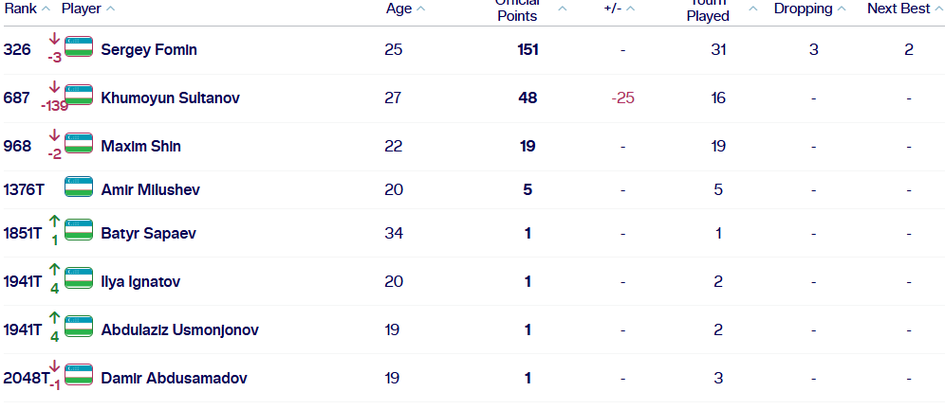Click the flag icon beside Khumoyun Sultanov
The width and height of the screenshot is (945, 409).
79,95
